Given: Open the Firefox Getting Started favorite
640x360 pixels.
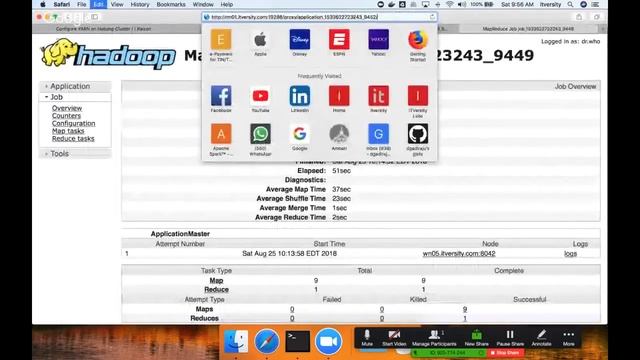Looking at the screenshot, I should 418,40.
